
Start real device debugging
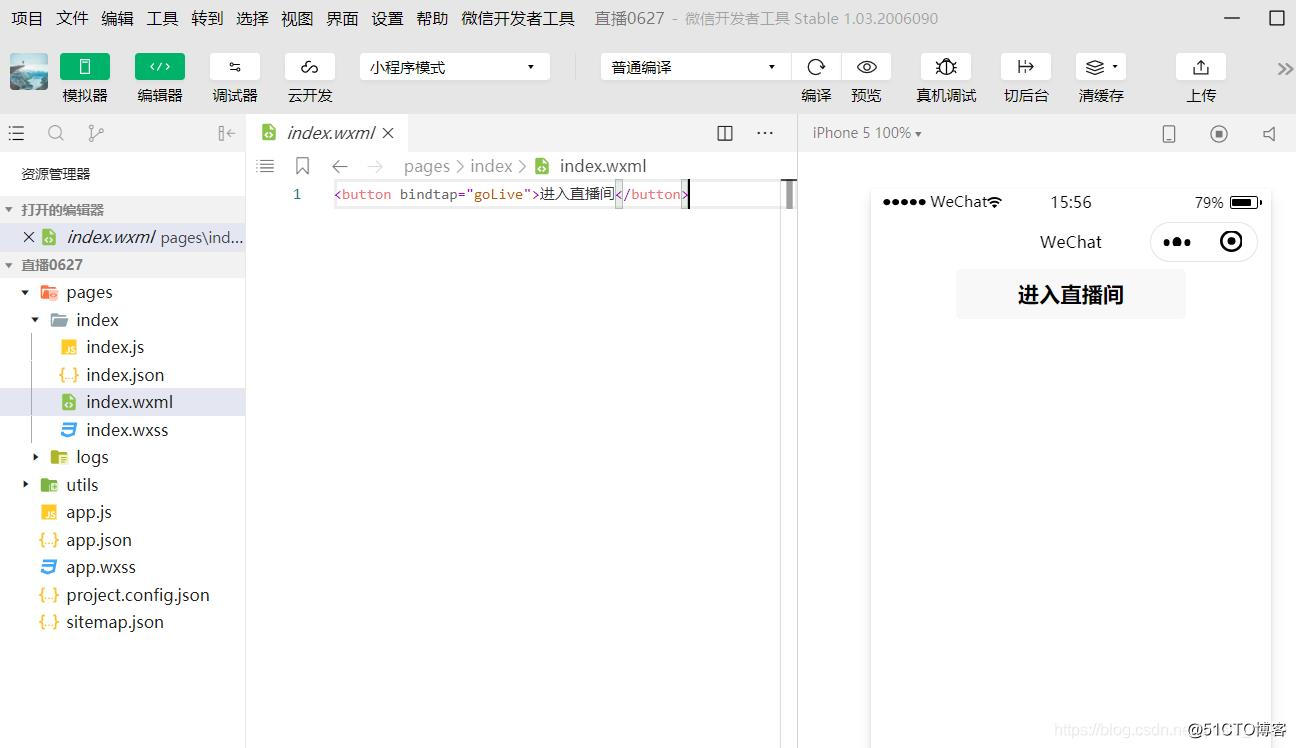(946, 67)
